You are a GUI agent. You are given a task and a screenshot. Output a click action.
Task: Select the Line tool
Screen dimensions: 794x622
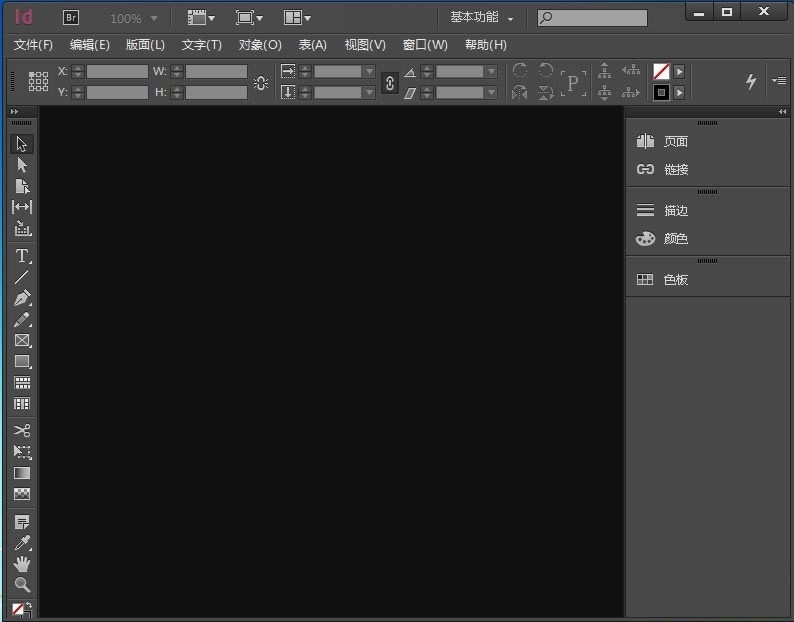pyautogui.click(x=22, y=277)
